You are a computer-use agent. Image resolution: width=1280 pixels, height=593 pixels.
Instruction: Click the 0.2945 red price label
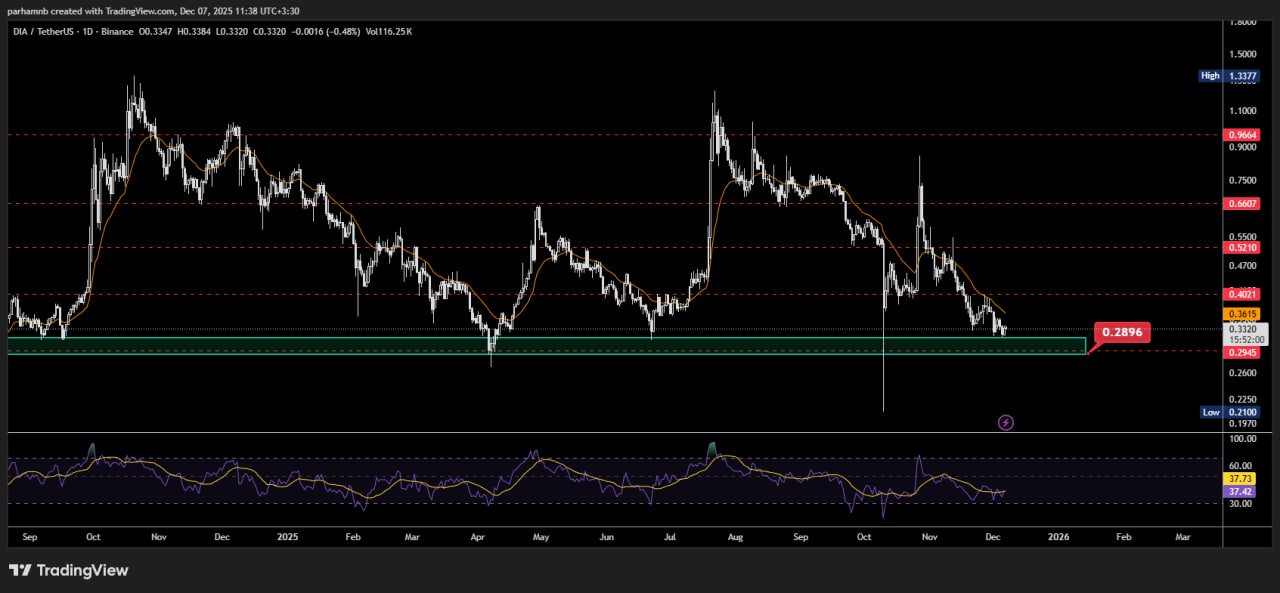[1241, 352]
